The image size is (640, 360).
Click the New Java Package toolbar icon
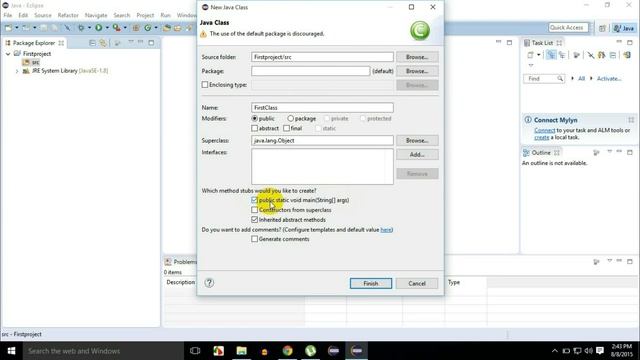[136, 28]
